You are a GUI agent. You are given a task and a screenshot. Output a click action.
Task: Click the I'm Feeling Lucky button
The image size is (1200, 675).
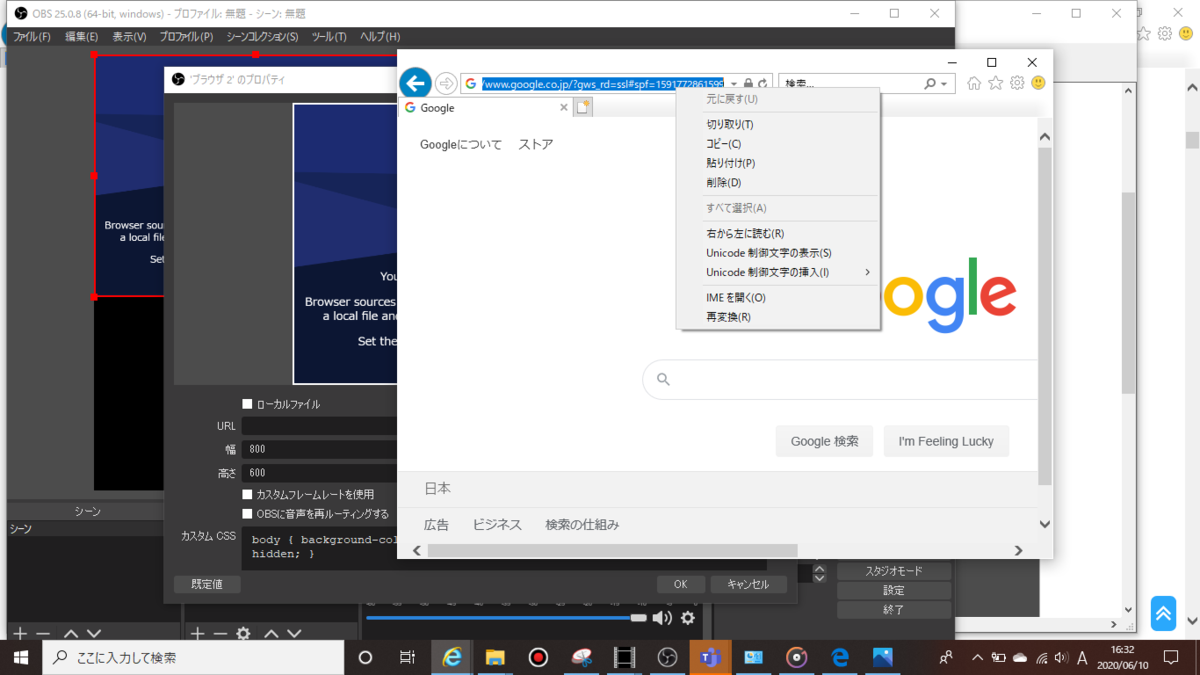coord(945,440)
